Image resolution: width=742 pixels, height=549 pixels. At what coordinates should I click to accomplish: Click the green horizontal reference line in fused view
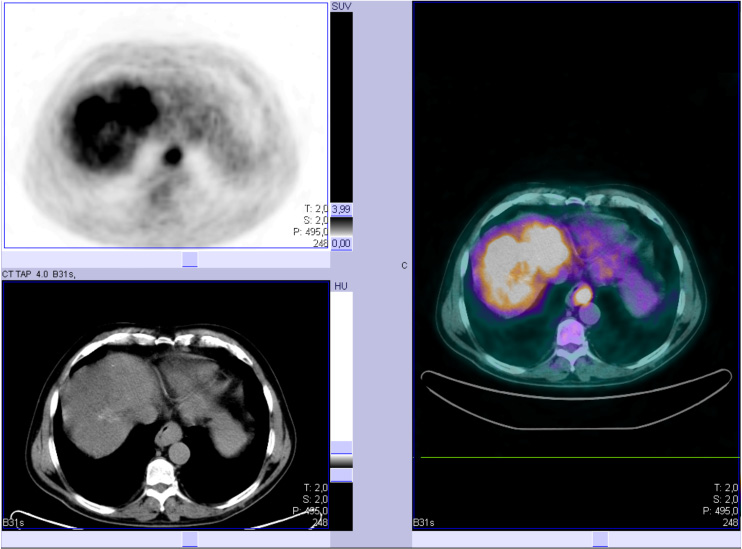click(x=580, y=458)
